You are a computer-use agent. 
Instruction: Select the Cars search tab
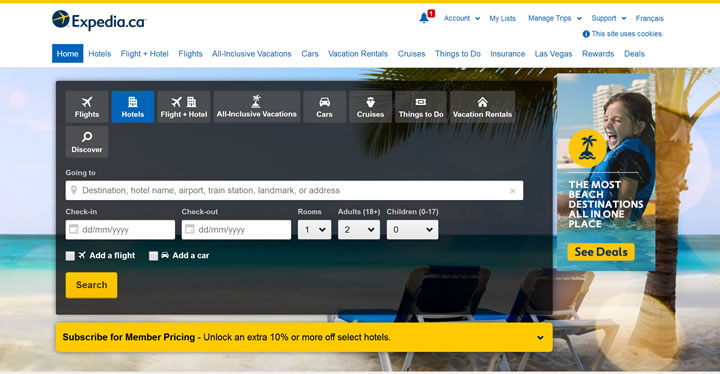click(324, 107)
